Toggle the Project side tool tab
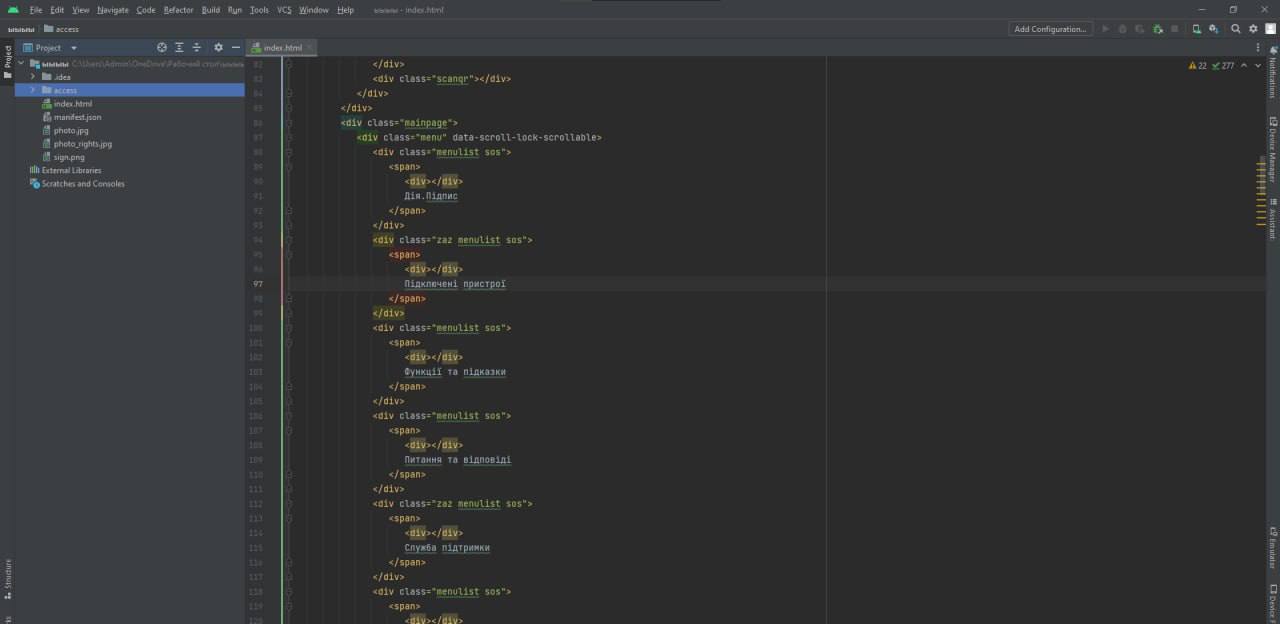The height and width of the screenshot is (624, 1280). pyautogui.click(x=7, y=62)
